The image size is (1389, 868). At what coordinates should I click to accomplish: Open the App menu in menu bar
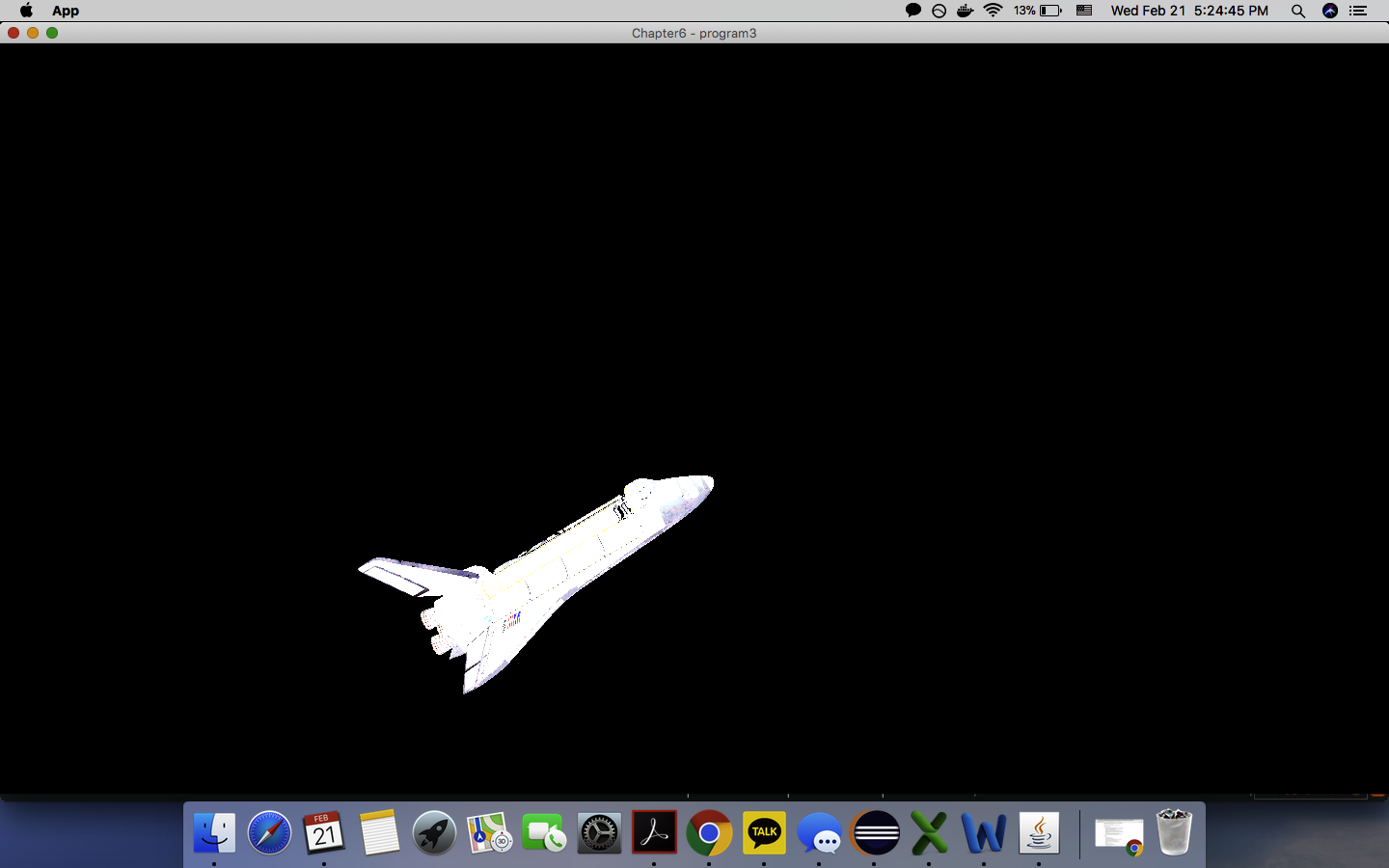(66, 11)
